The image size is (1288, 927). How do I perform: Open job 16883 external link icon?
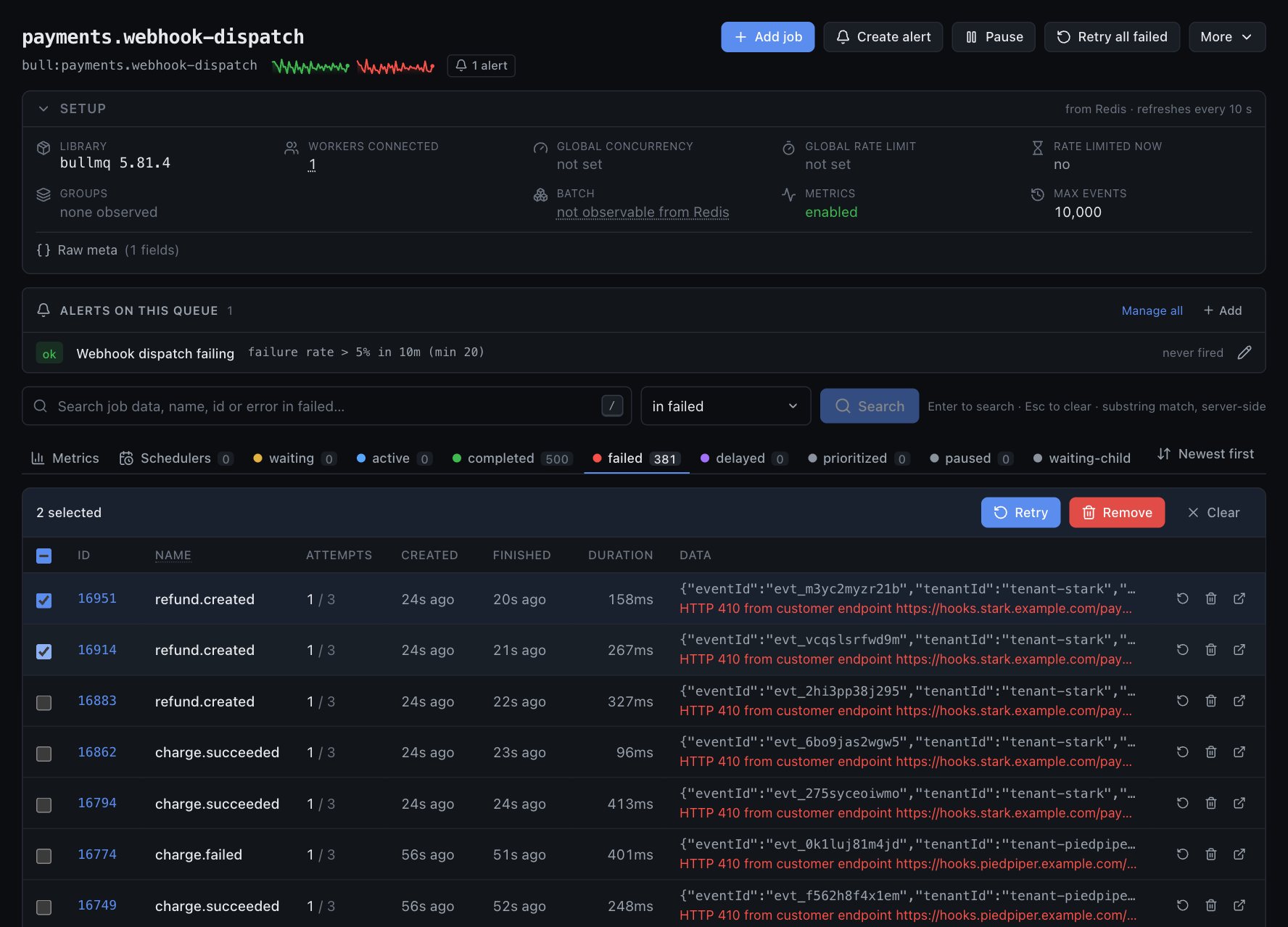pyautogui.click(x=1239, y=701)
